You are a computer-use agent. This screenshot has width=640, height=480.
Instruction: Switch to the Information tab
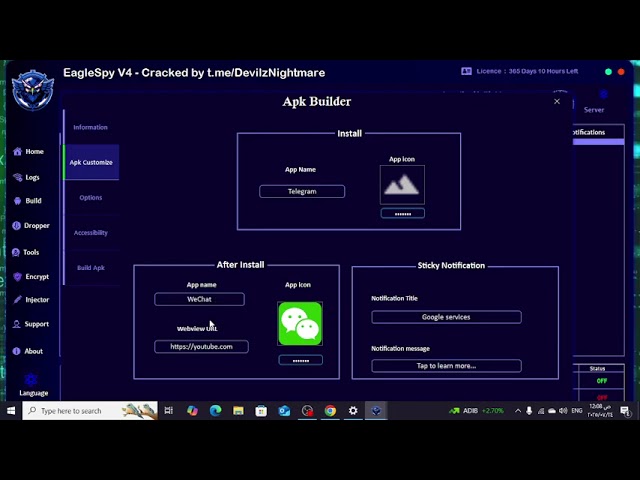[91, 127]
